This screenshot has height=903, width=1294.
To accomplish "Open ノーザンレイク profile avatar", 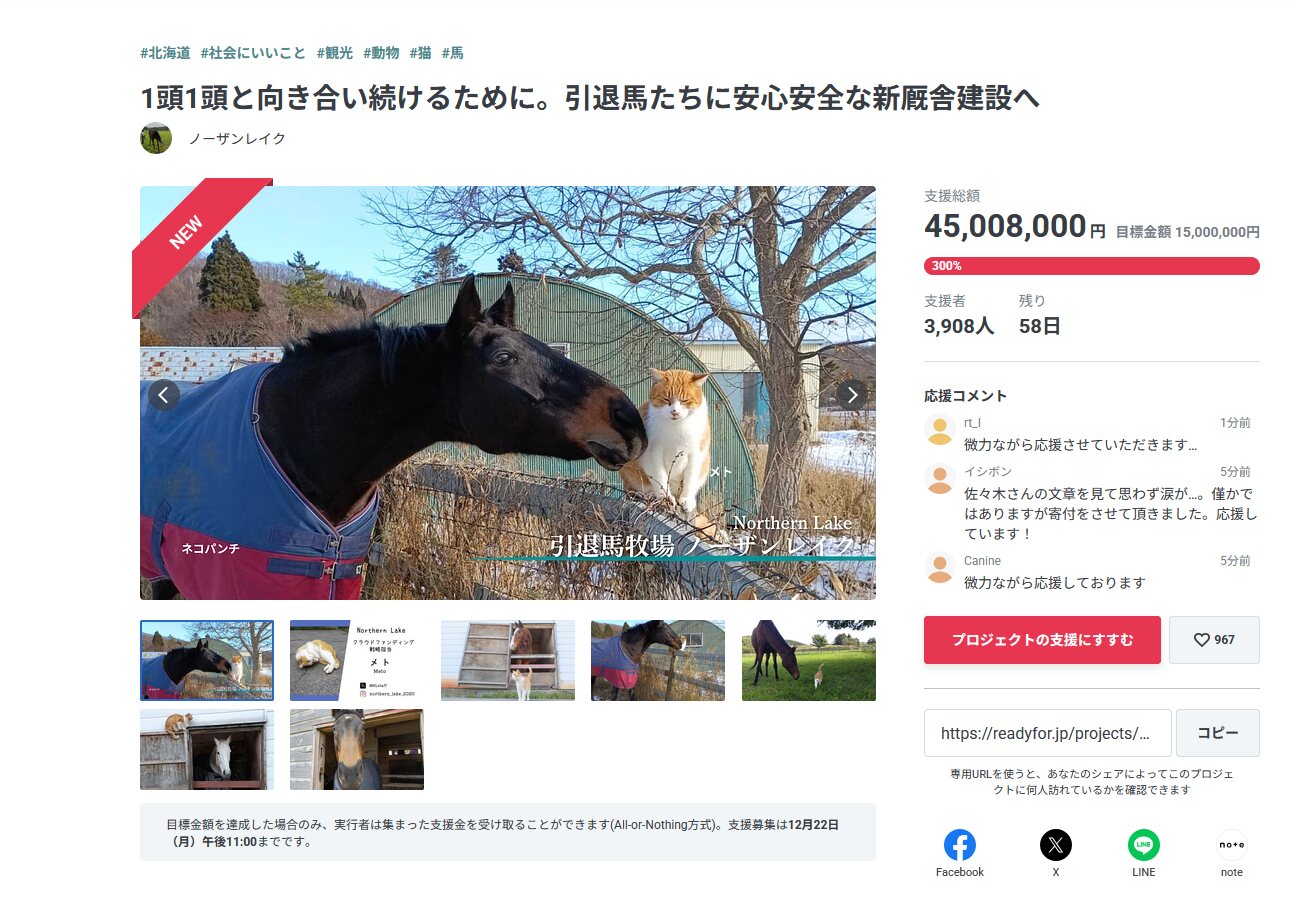I will pos(156,138).
